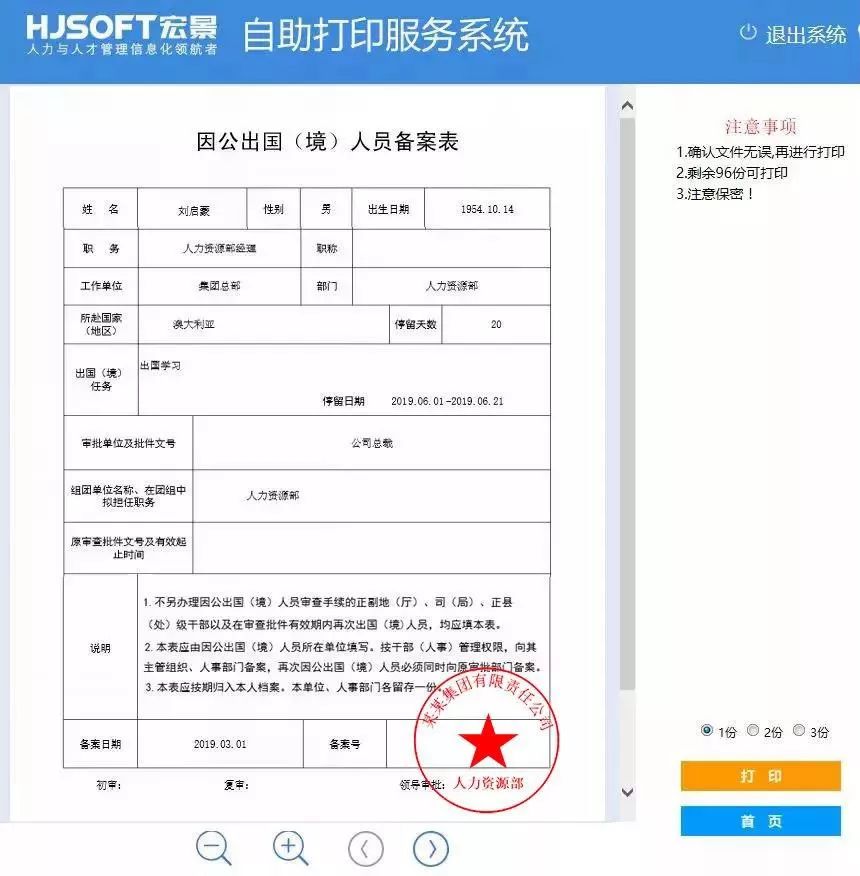
Task: Click the 备案号 field on the form
Action: [344, 745]
